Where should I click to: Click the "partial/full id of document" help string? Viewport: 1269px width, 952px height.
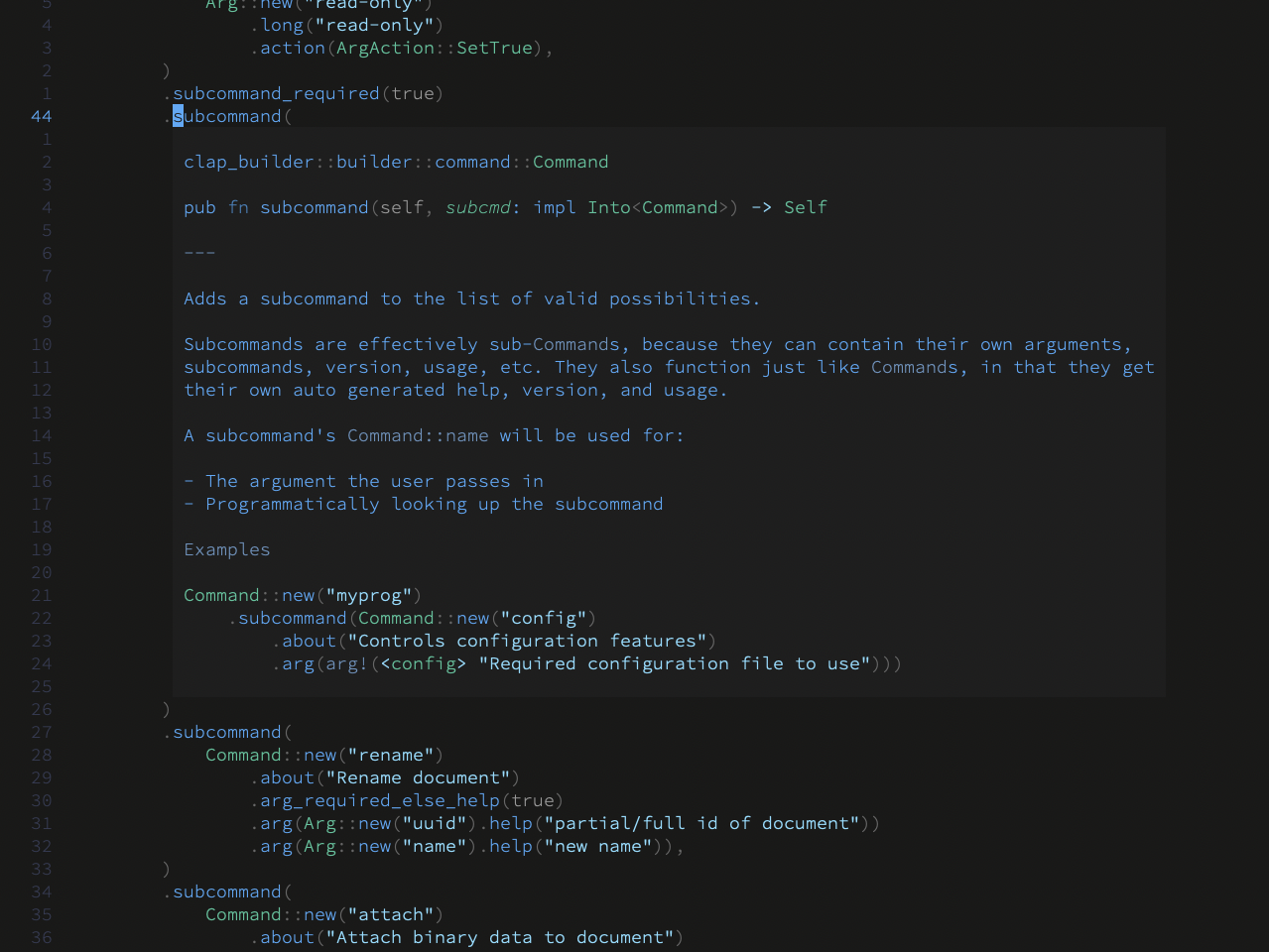point(701,824)
